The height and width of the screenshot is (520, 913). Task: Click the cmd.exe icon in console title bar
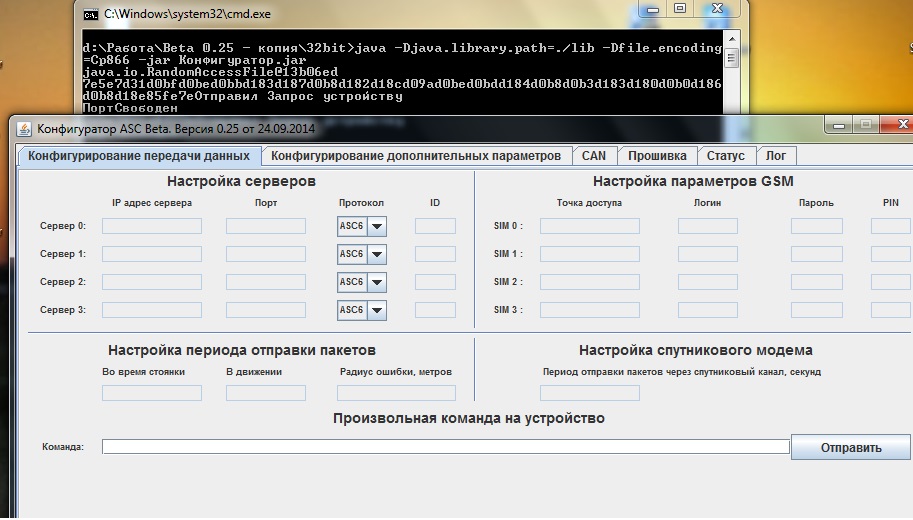pos(91,15)
